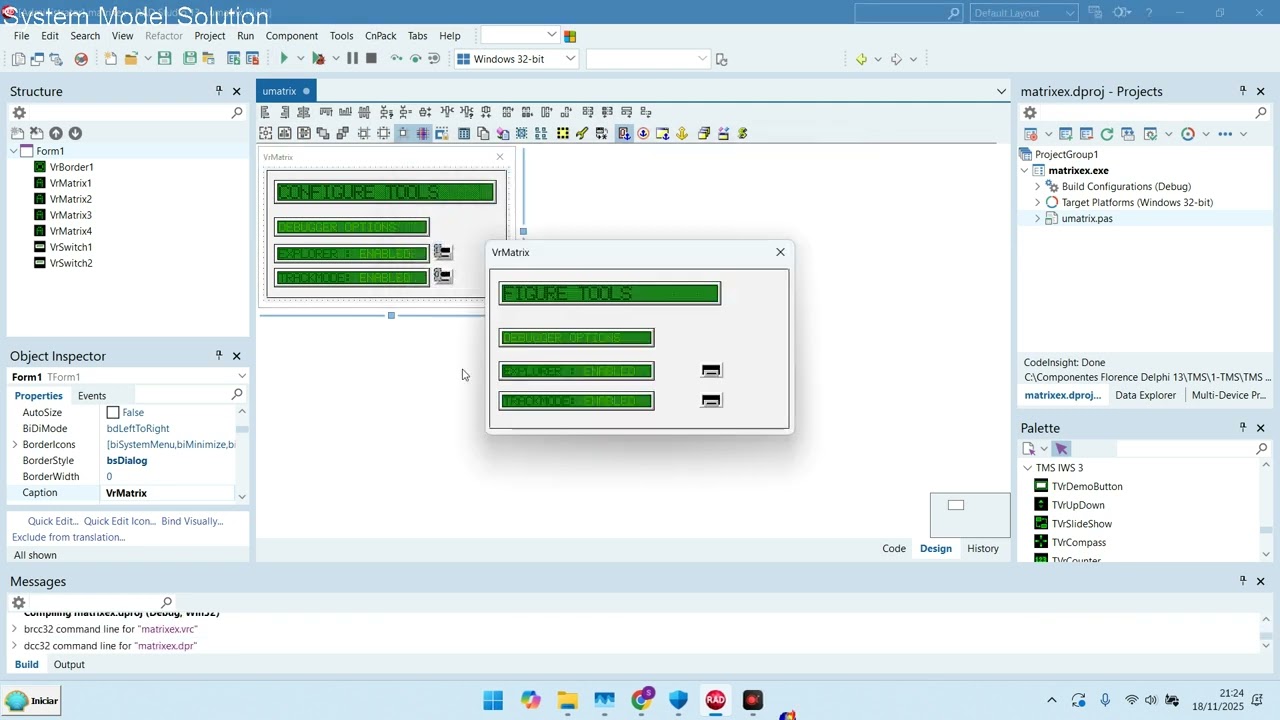
Task: Move down in Structure with down arrow
Action: pos(75,133)
